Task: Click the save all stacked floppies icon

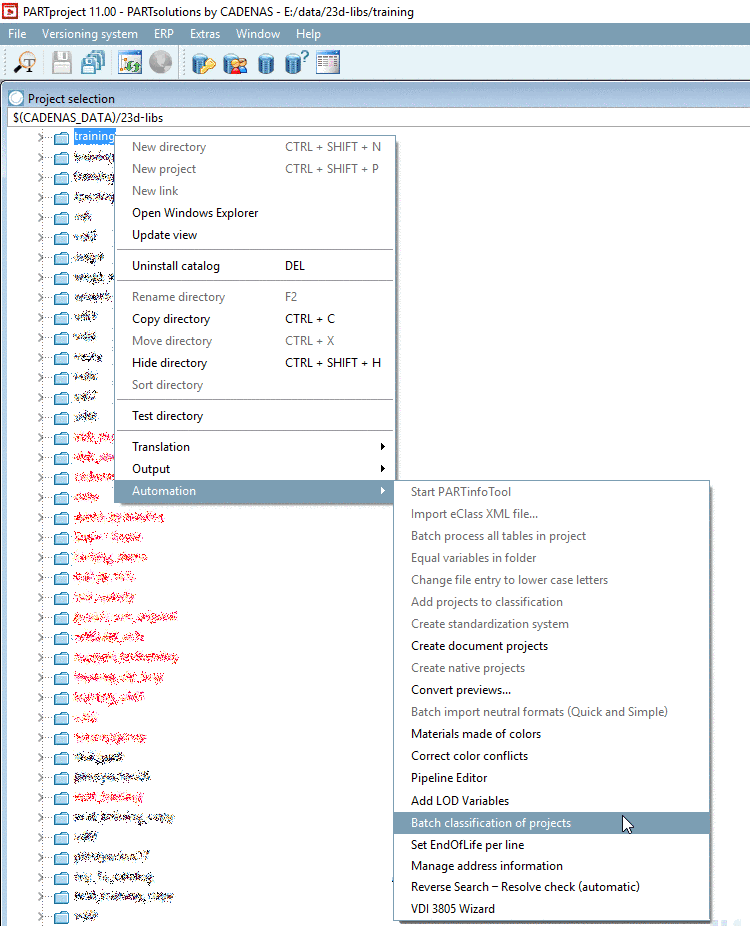Action: pyautogui.click(x=93, y=62)
